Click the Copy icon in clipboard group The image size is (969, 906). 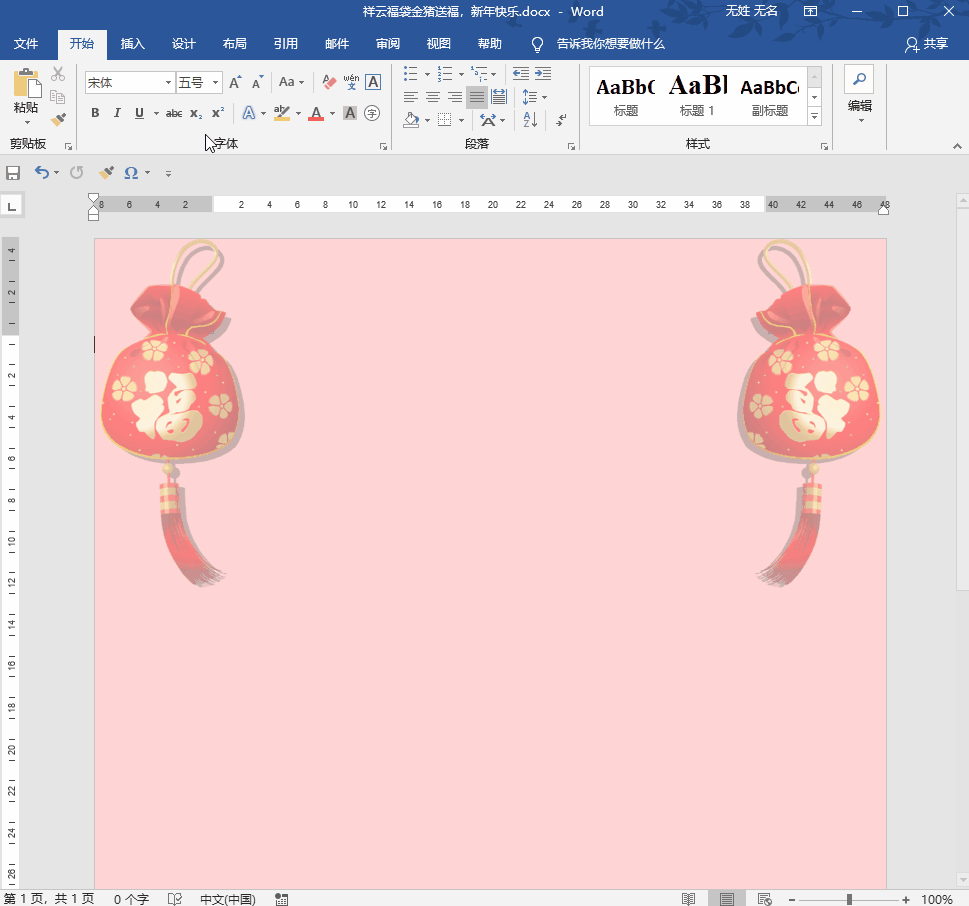[x=58, y=97]
